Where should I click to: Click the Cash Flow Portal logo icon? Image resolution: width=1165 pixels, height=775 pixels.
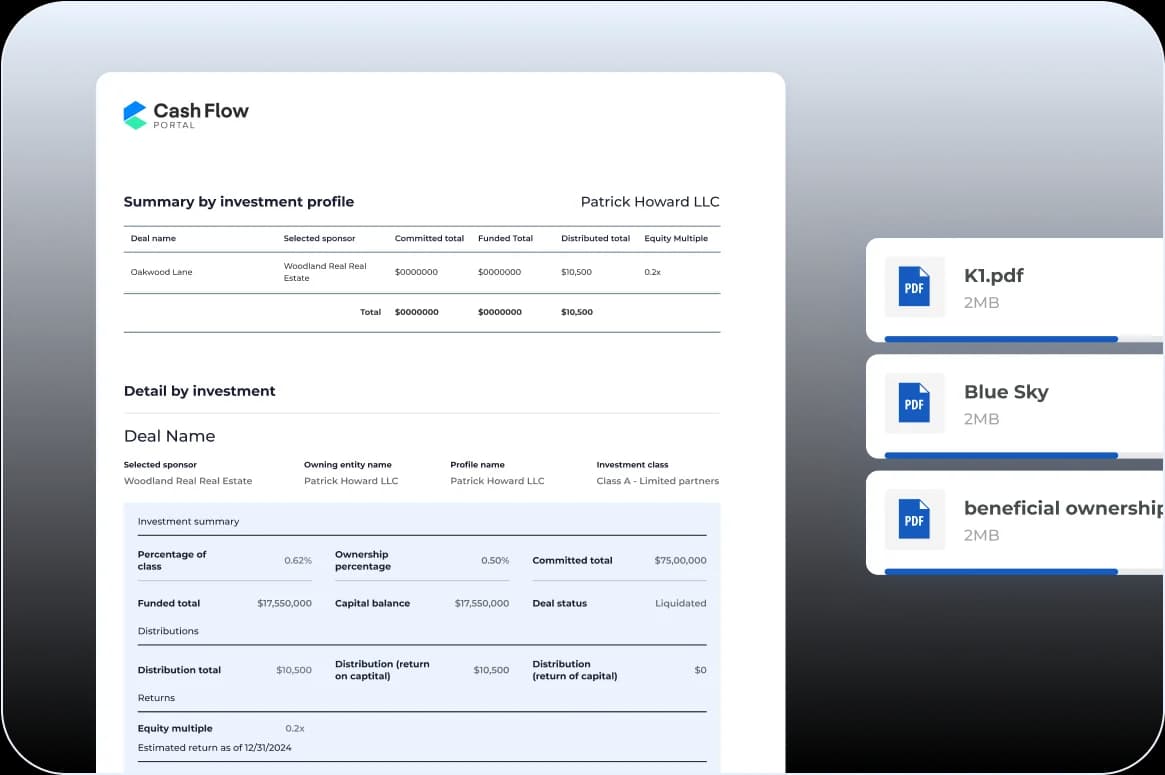135,115
